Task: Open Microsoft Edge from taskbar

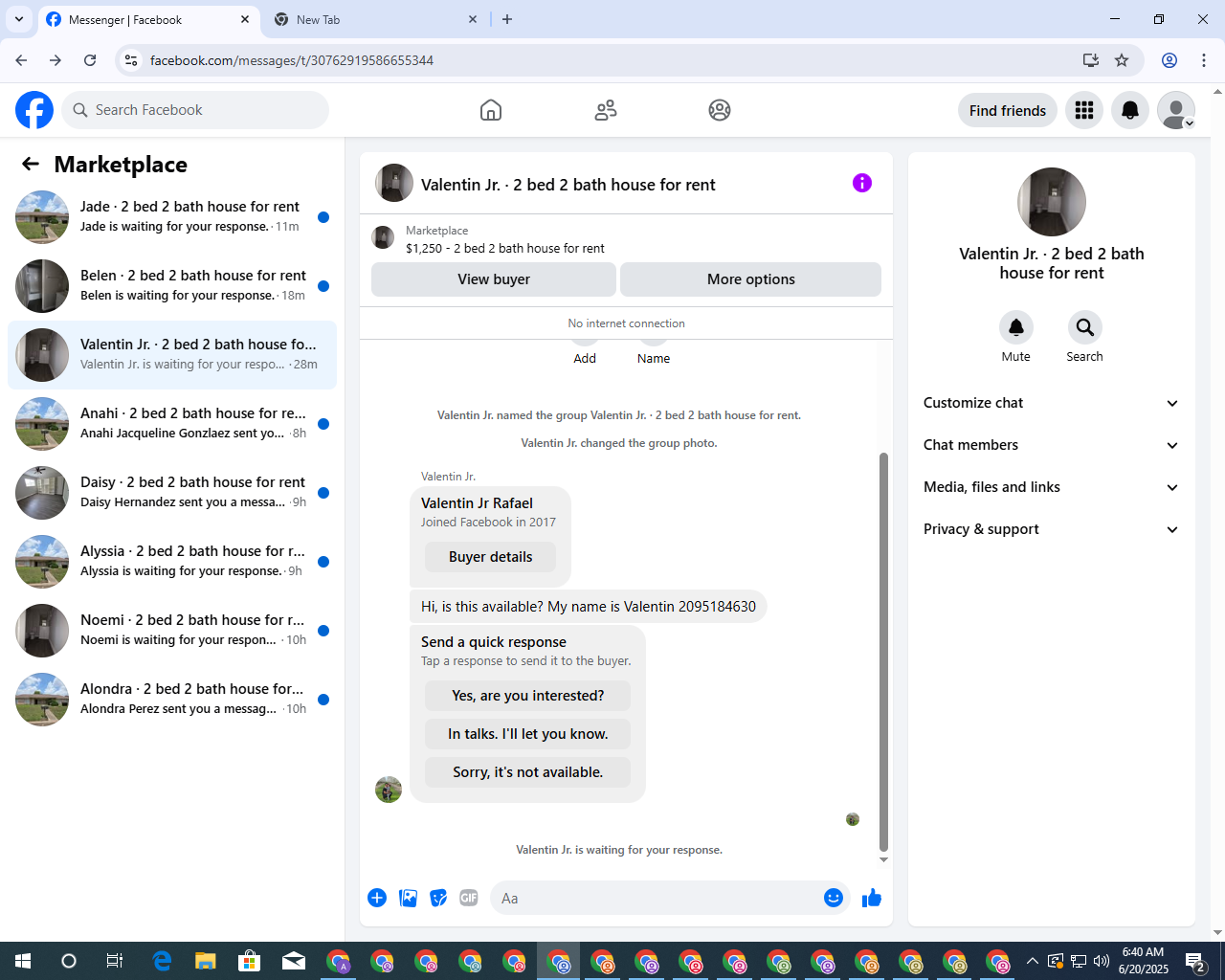Action: tap(162, 961)
